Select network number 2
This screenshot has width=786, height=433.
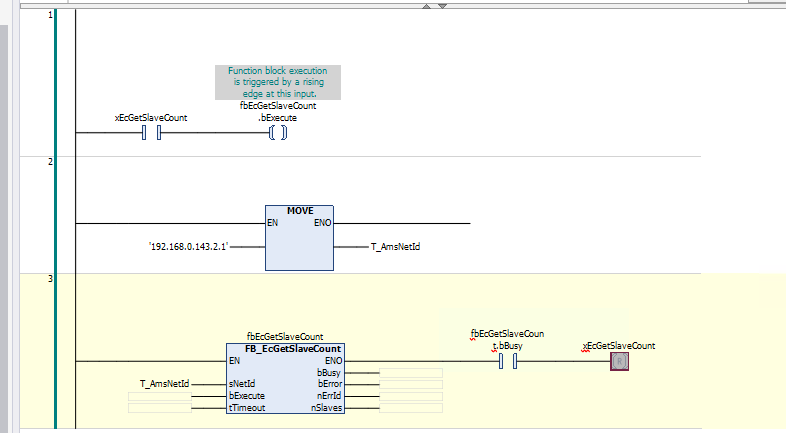(50, 161)
